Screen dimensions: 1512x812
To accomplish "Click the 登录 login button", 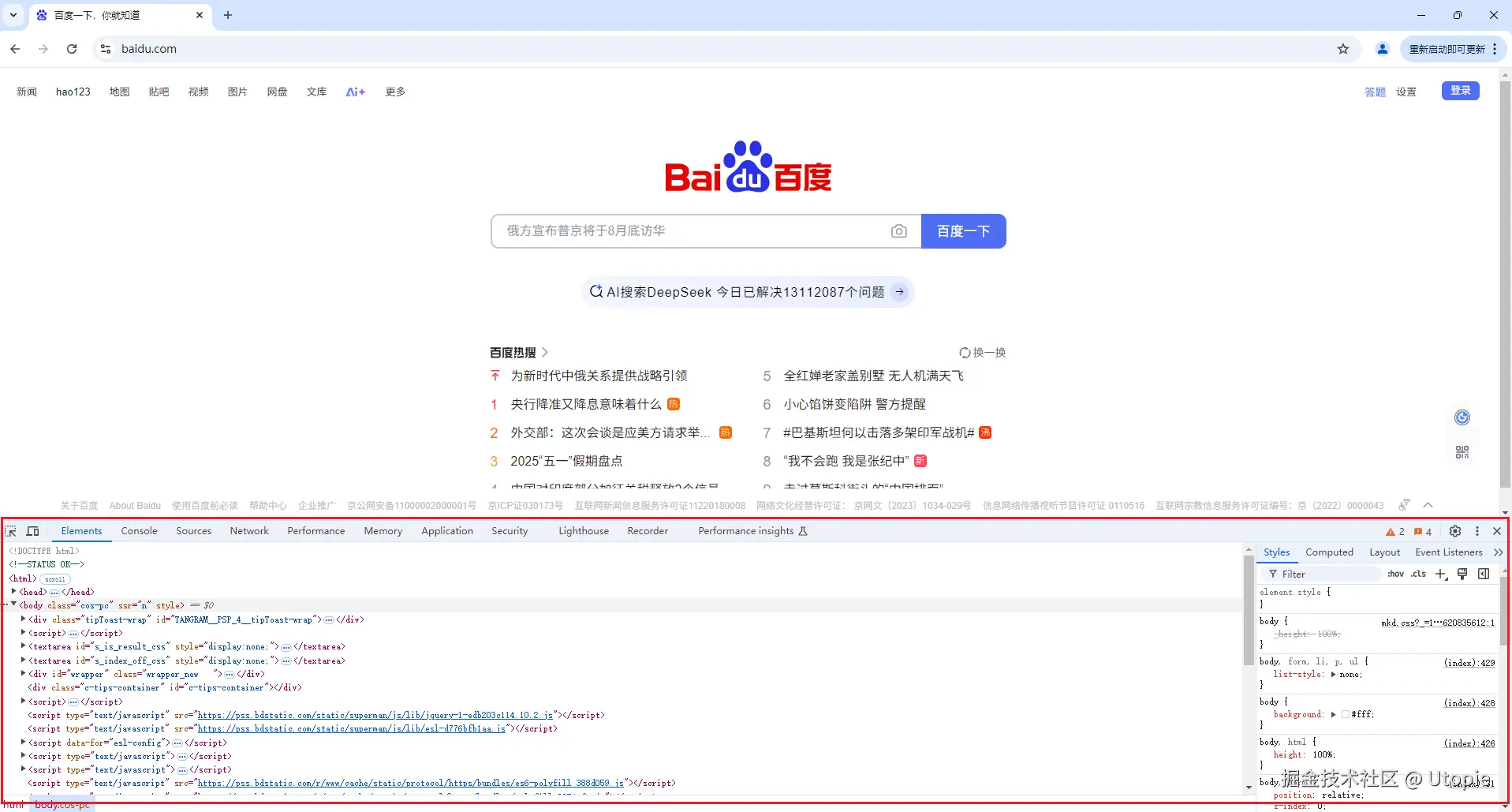I will (x=1461, y=91).
